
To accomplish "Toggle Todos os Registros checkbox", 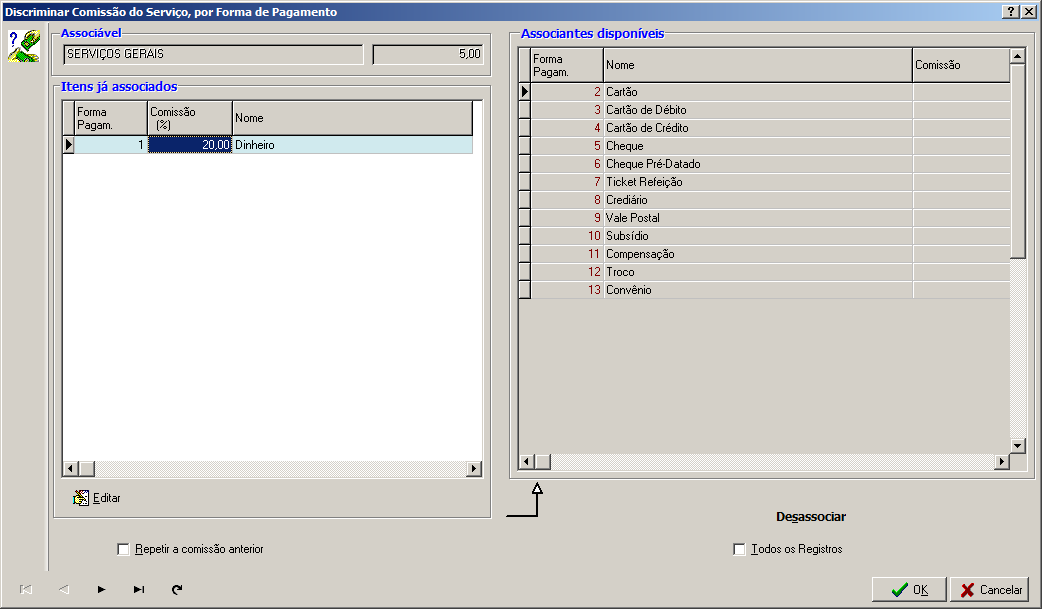I will [x=739, y=549].
